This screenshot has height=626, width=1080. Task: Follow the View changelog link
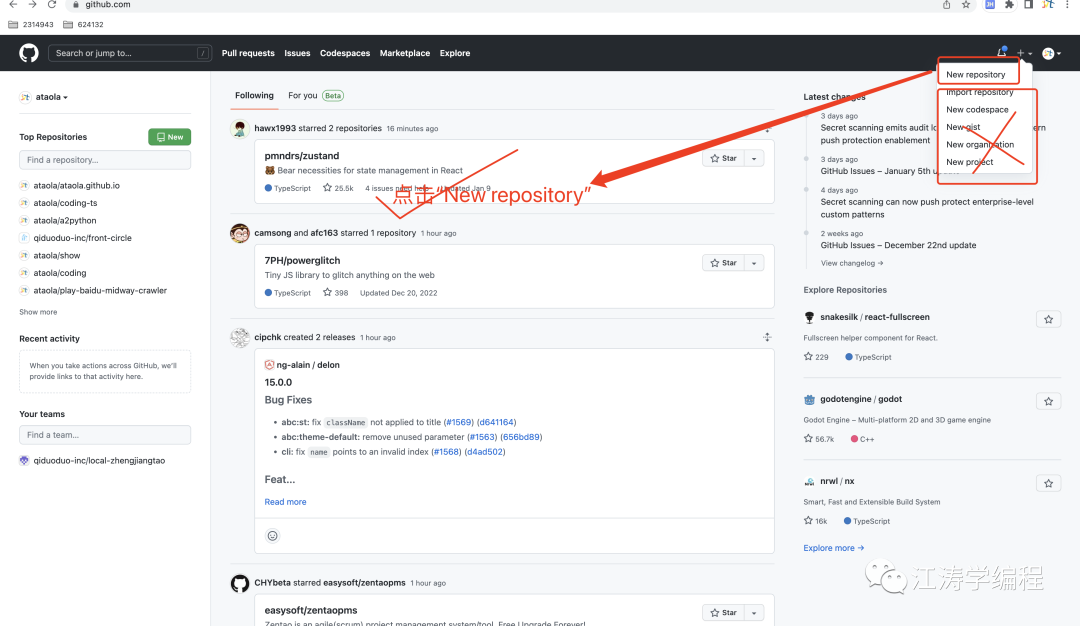point(851,263)
